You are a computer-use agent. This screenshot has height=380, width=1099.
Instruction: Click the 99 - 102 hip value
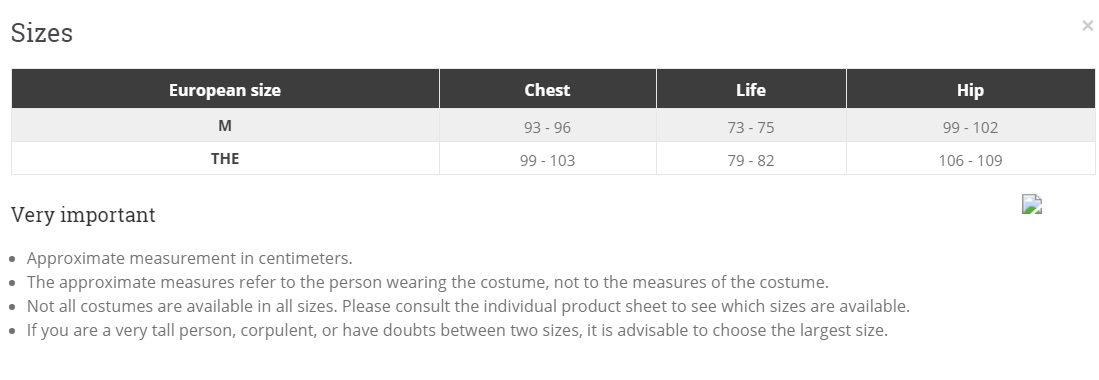(970, 128)
